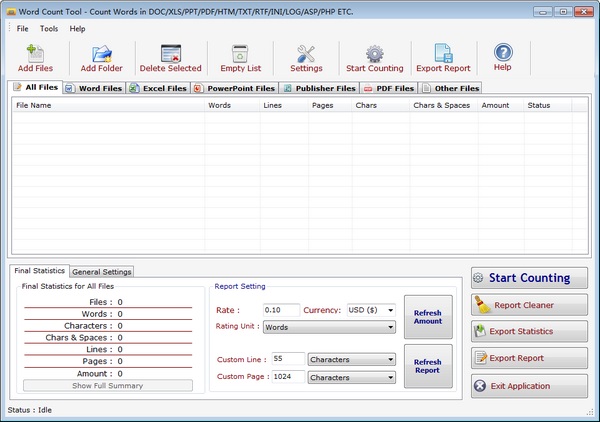Image resolution: width=600 pixels, height=422 pixels.
Task: Open the Tools menu
Action: pos(49,29)
